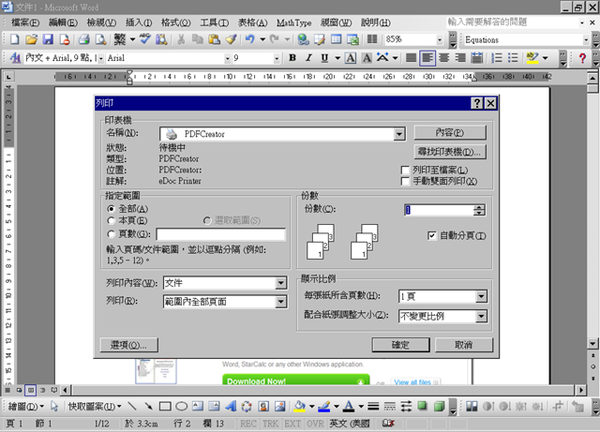Toggle Italic formatting button
Viewport: 600px width, 432px height.
tap(308, 58)
